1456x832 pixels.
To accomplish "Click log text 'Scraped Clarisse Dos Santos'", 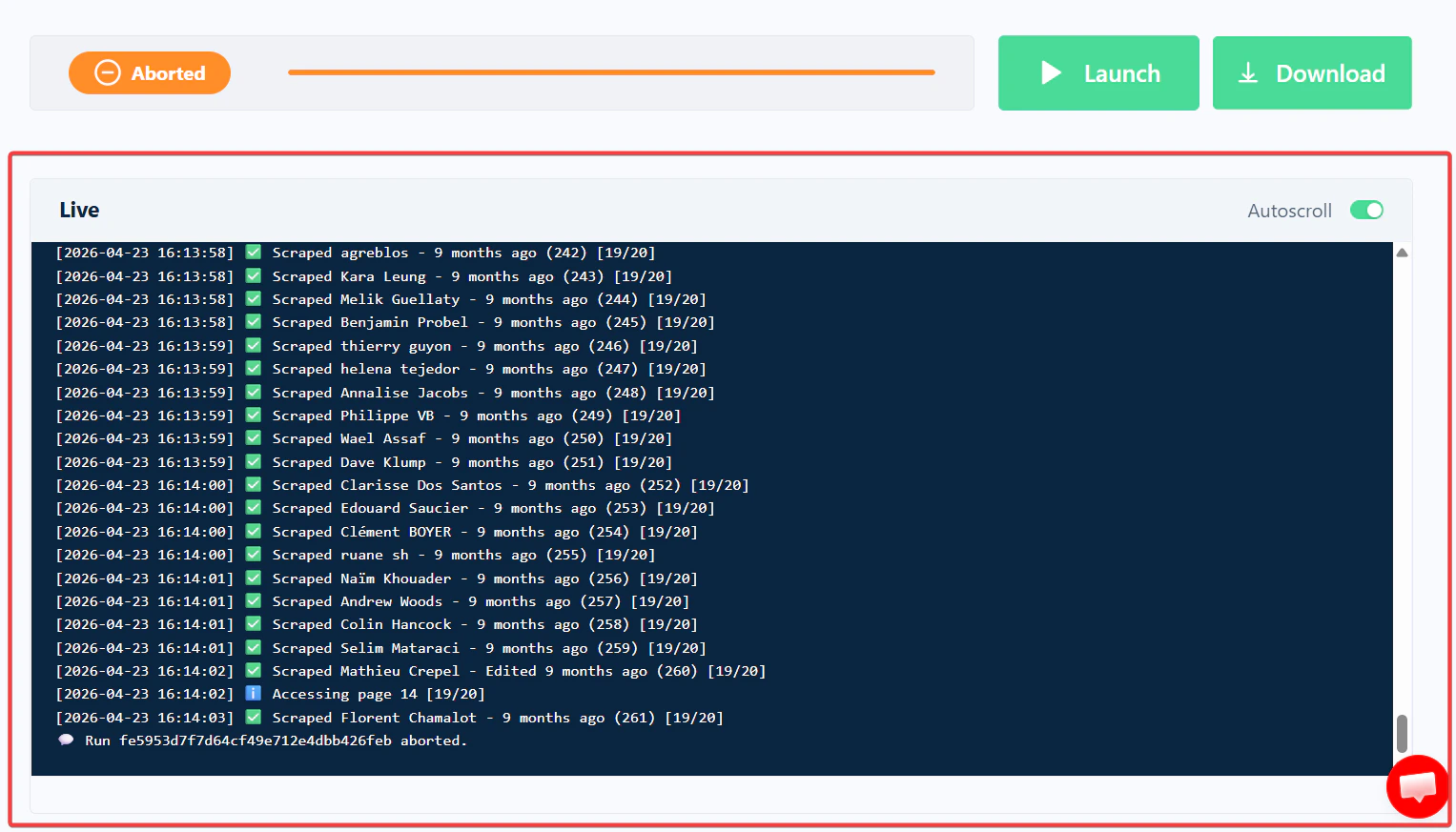I will point(387,485).
